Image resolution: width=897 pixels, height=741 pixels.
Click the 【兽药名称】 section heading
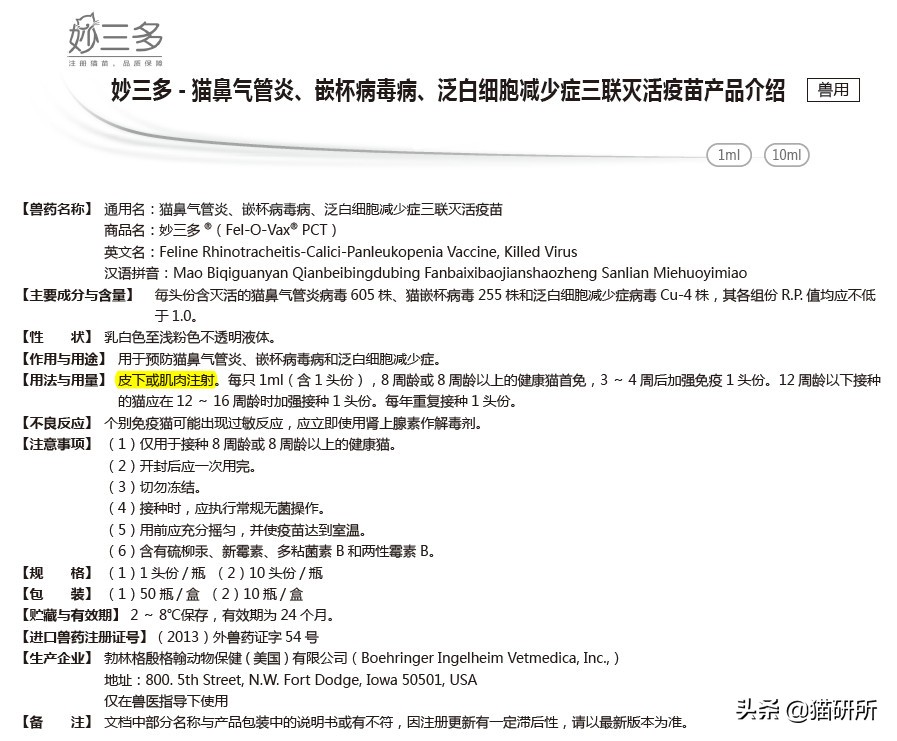(x=56, y=209)
